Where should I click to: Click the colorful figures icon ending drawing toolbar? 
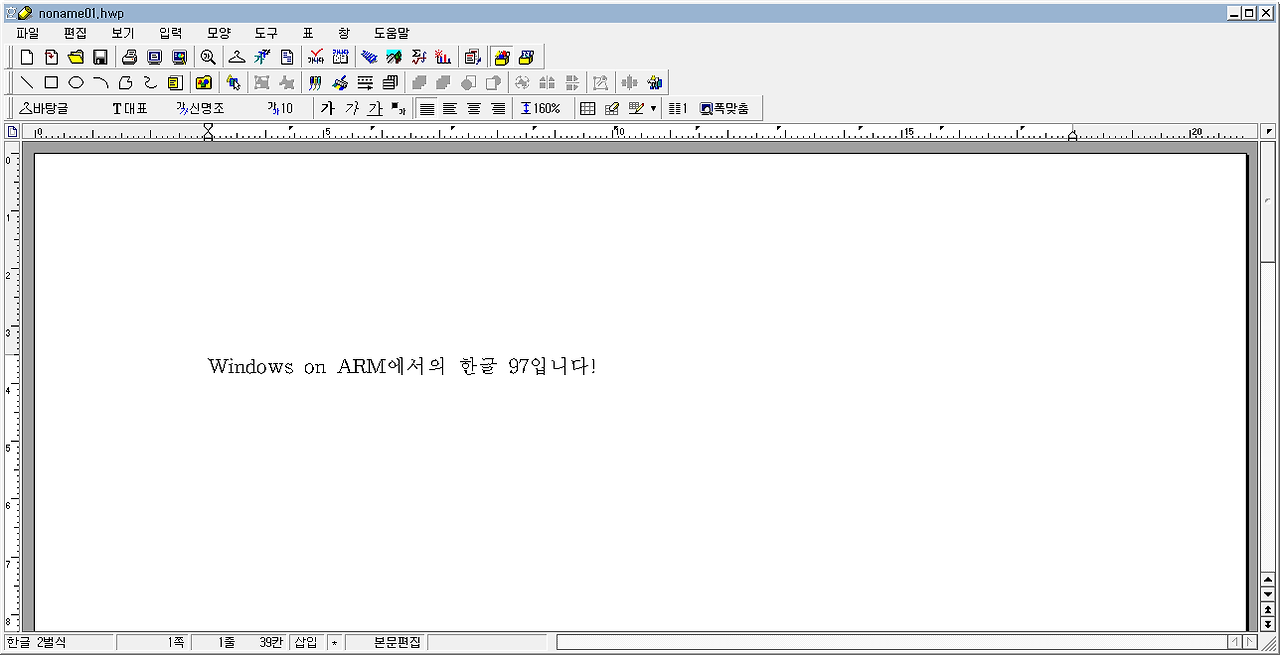click(655, 83)
